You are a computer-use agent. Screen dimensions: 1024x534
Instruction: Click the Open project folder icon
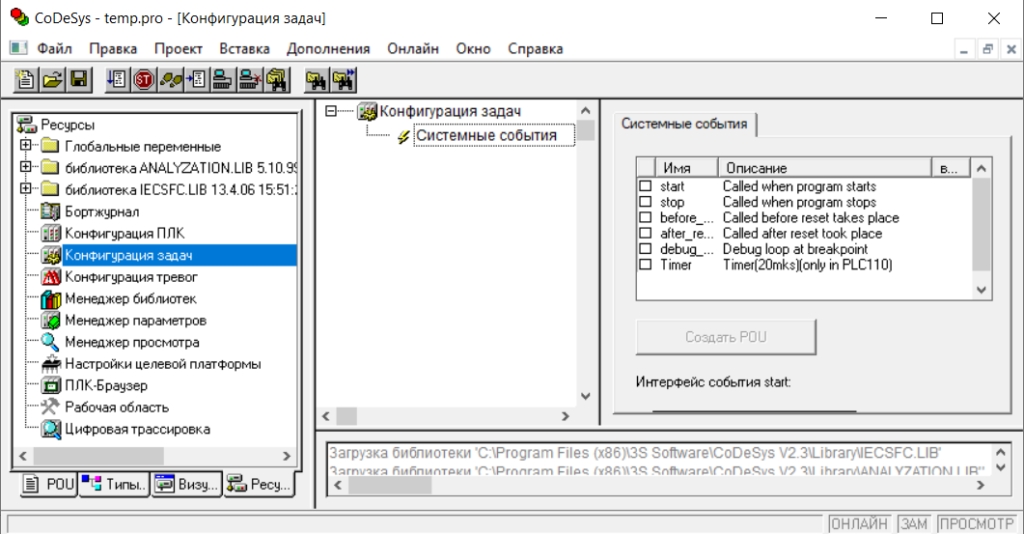pyautogui.click(x=52, y=80)
